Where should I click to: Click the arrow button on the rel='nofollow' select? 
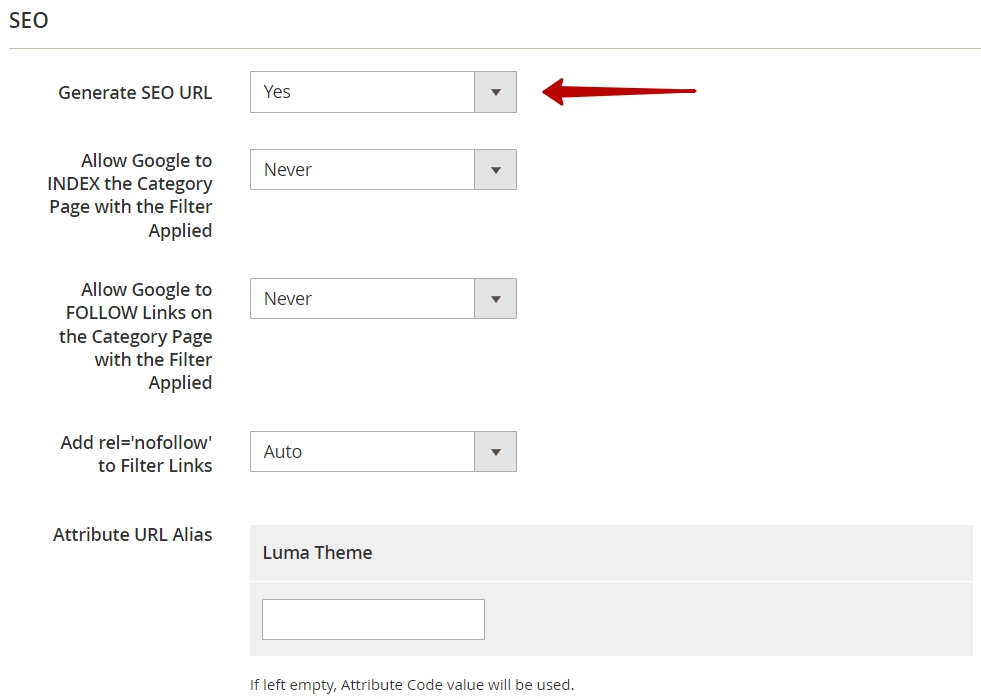point(496,451)
